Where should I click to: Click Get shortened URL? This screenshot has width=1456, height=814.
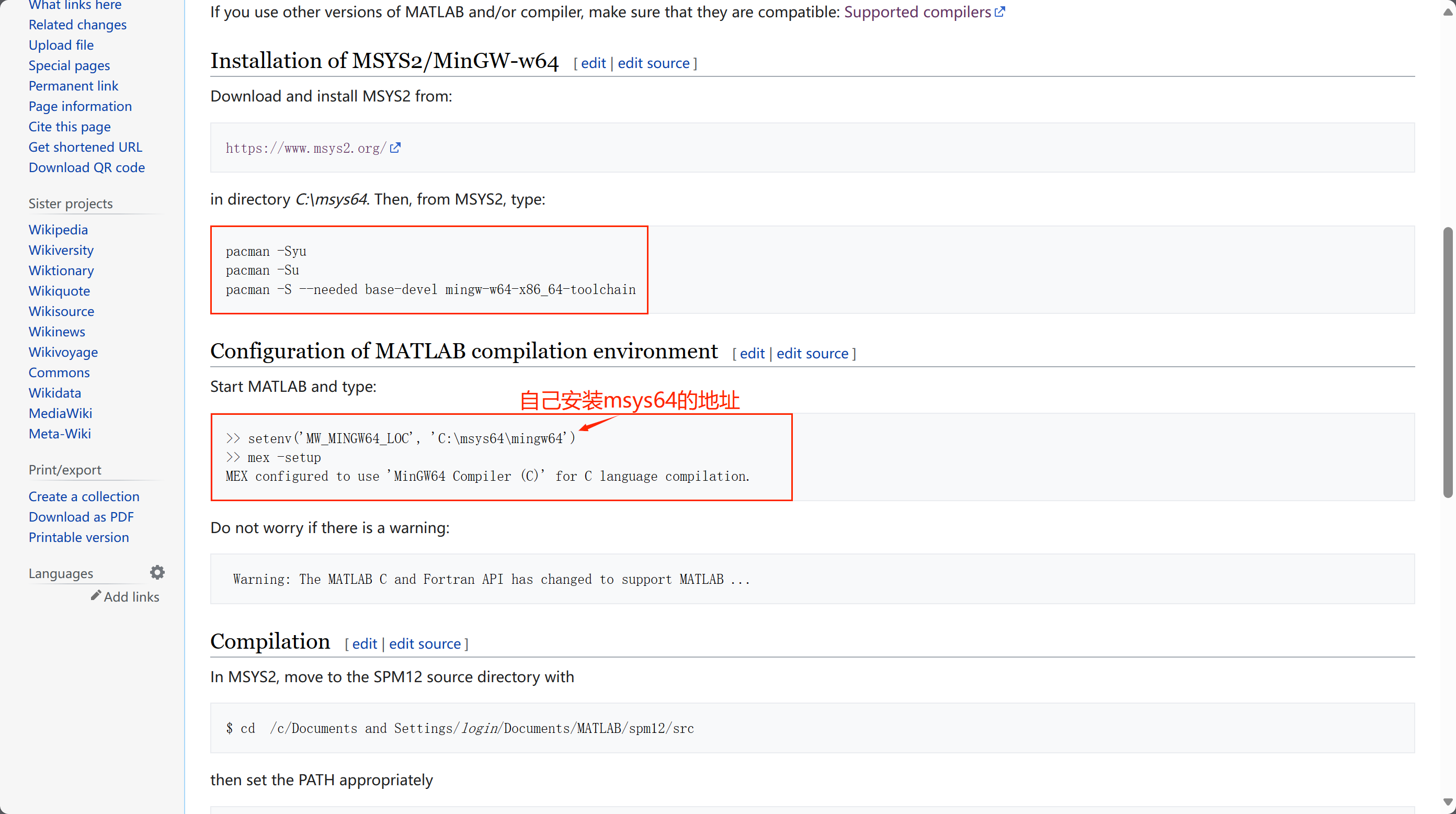point(85,147)
